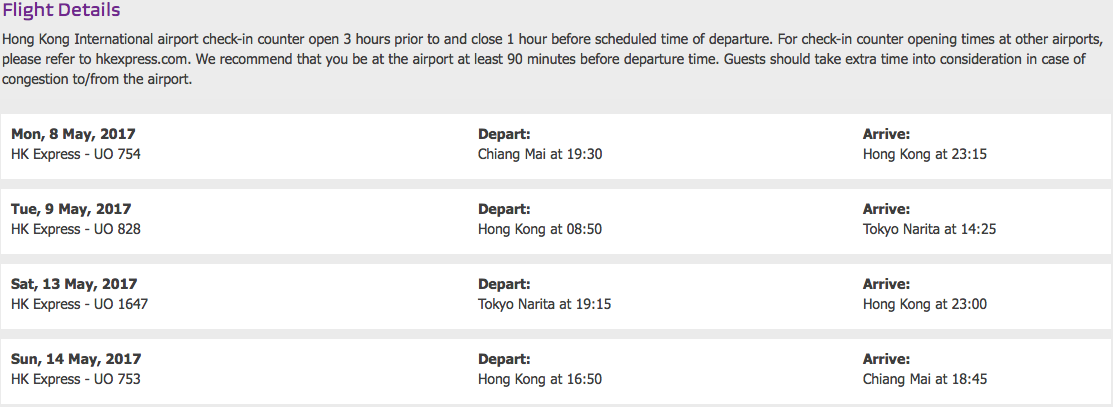Click arrival Chiang Mai at 18:45
1113x407 pixels.
[925, 379]
